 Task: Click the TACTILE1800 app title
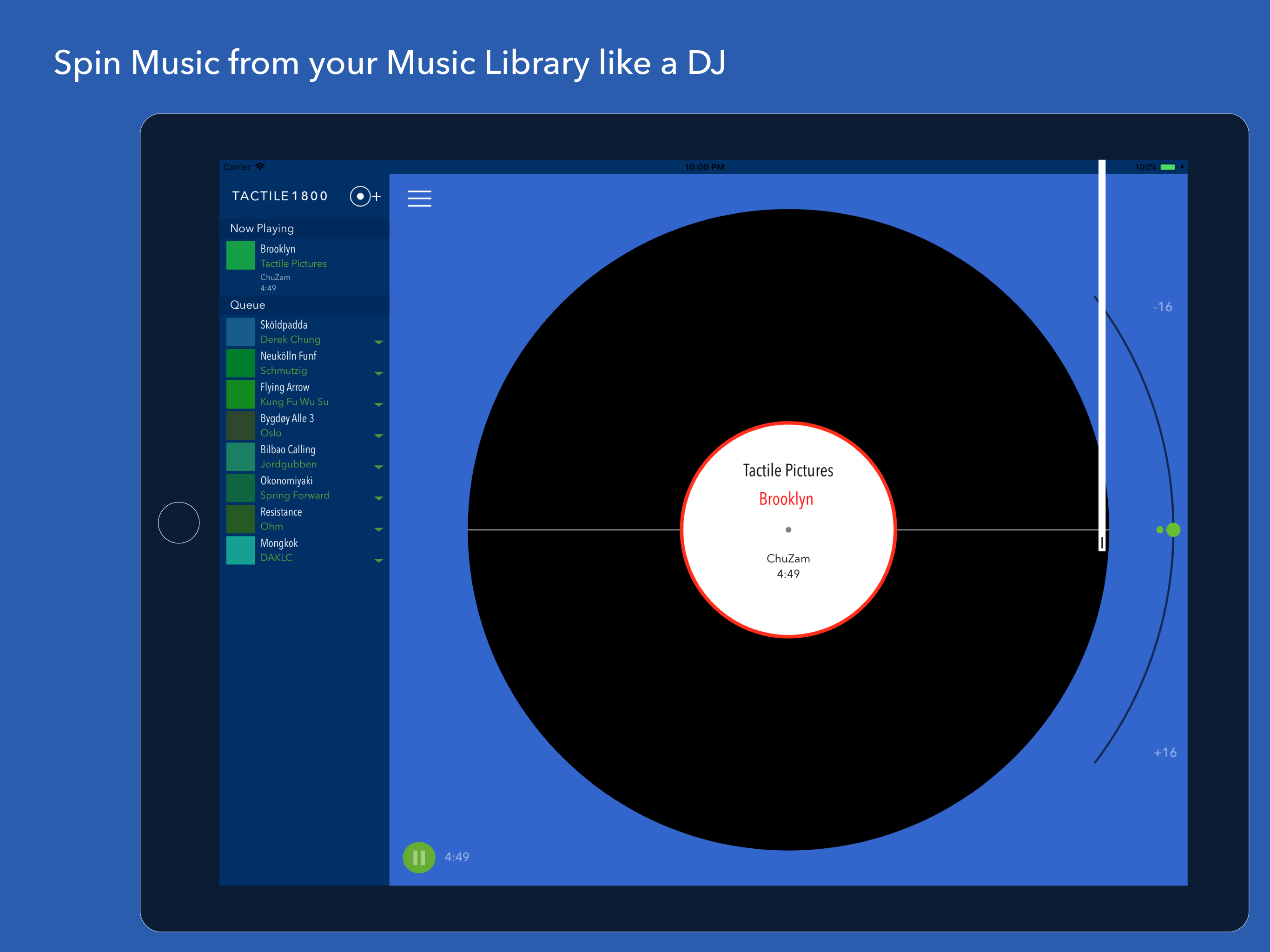coord(280,196)
